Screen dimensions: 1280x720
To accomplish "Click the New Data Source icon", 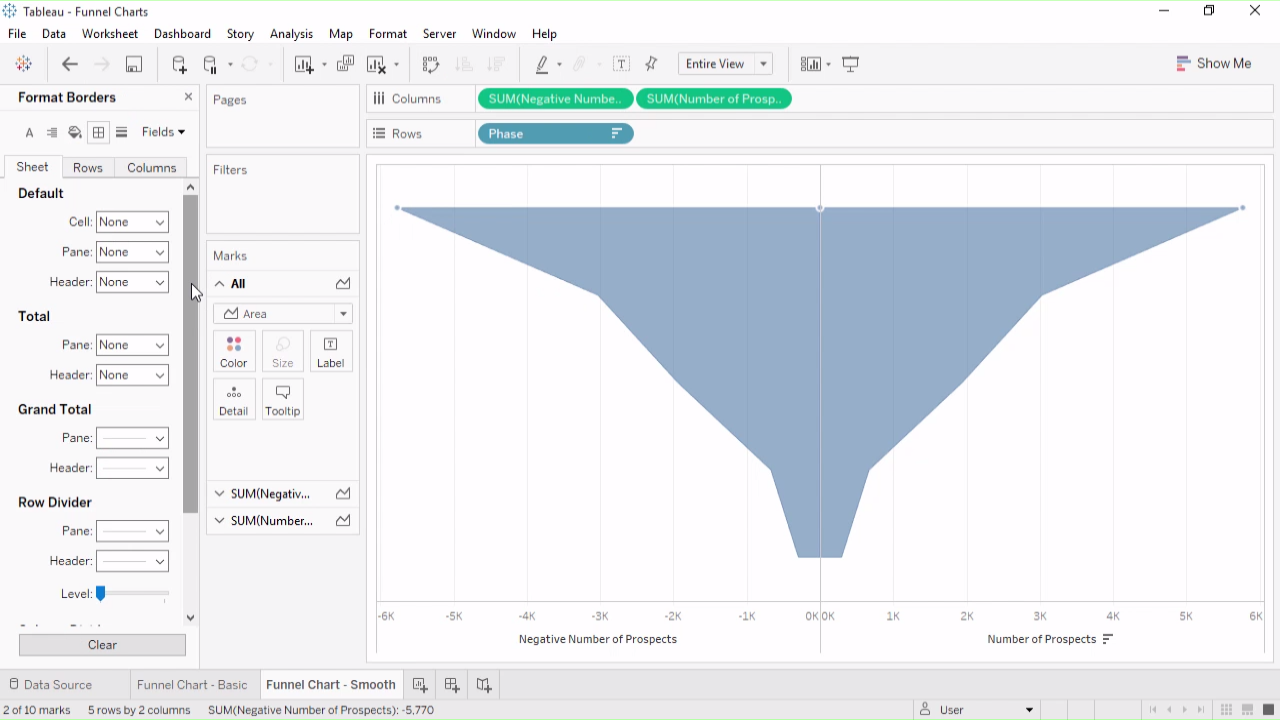I will (x=179, y=64).
